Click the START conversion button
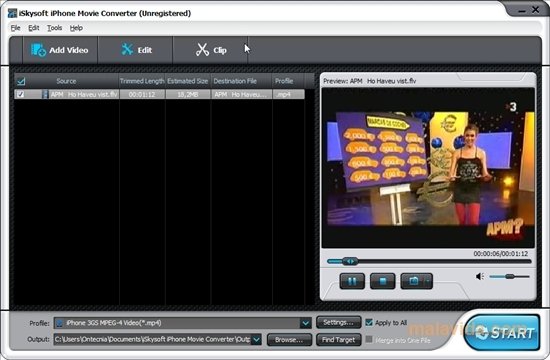Image resolution: width=550 pixels, height=360 pixels. tap(502, 332)
